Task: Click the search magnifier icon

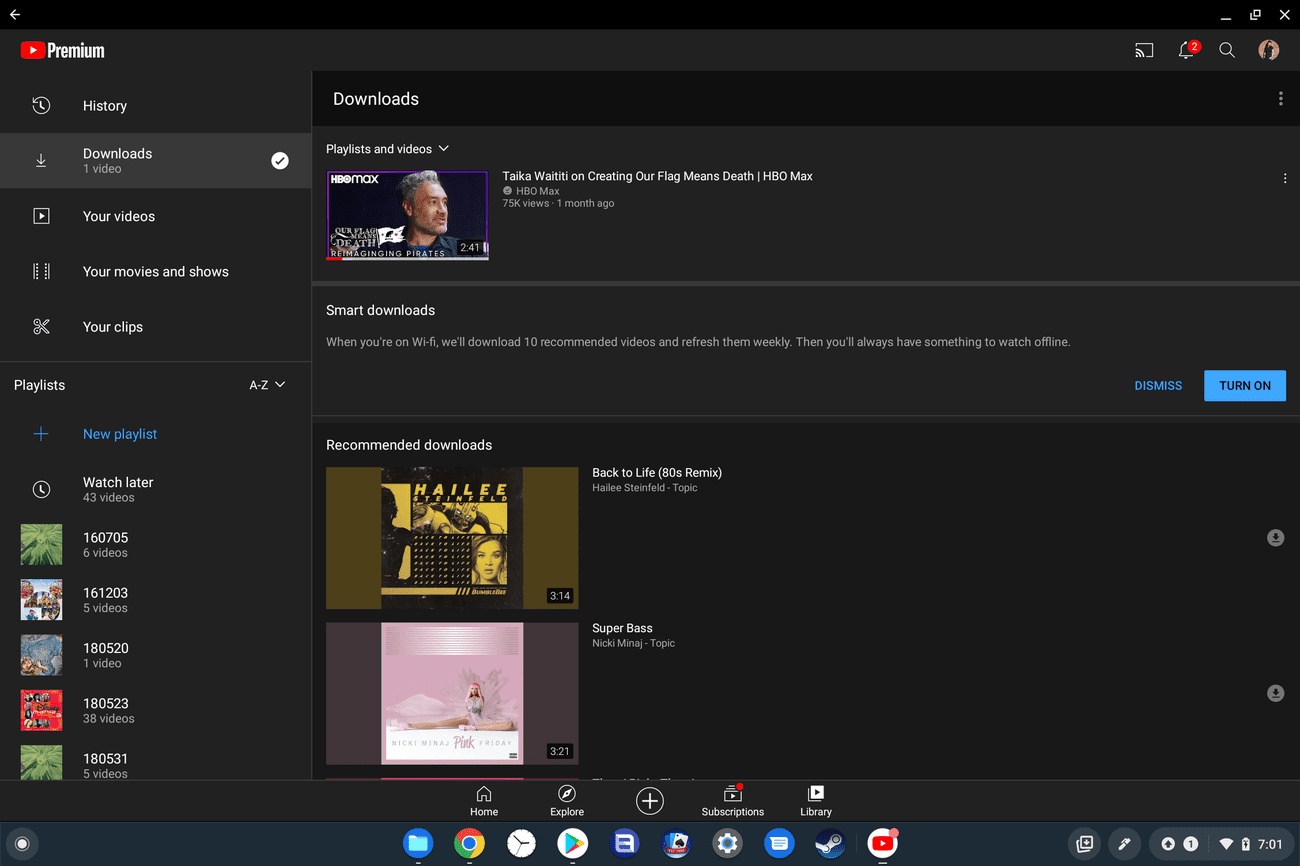Action: [x=1227, y=50]
